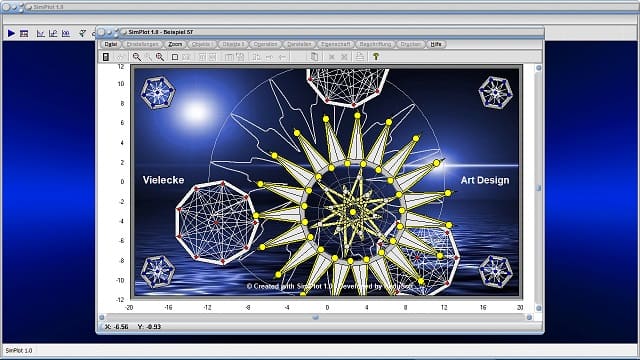This screenshot has height=360, width=640.
Task: Click the yellow center point of the star
Action: coord(353,212)
